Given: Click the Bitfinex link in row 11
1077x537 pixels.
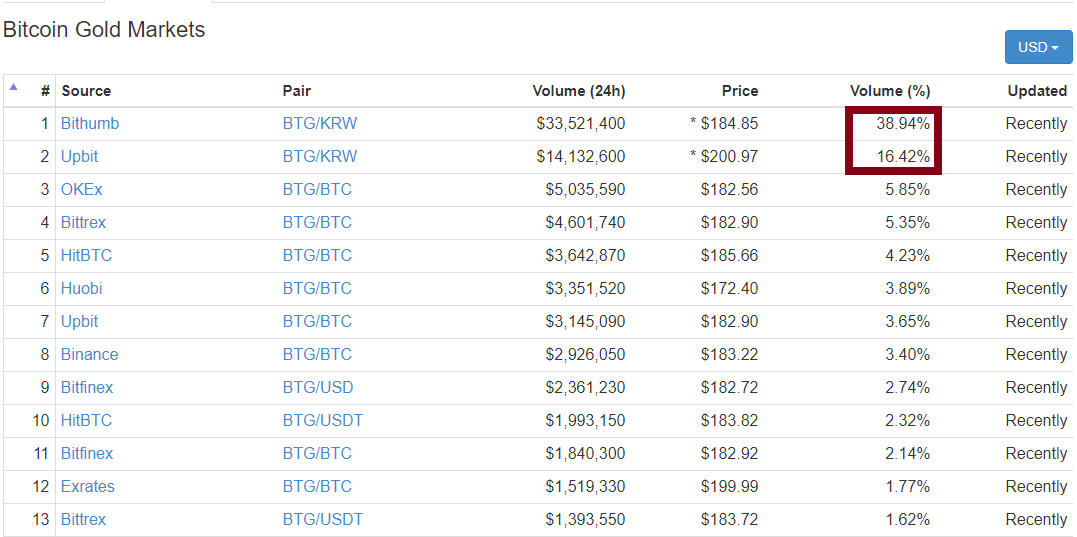Looking at the screenshot, I should tap(87, 454).
